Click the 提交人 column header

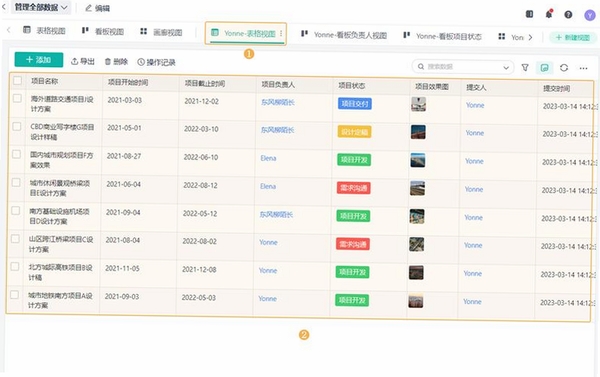tap(476, 88)
